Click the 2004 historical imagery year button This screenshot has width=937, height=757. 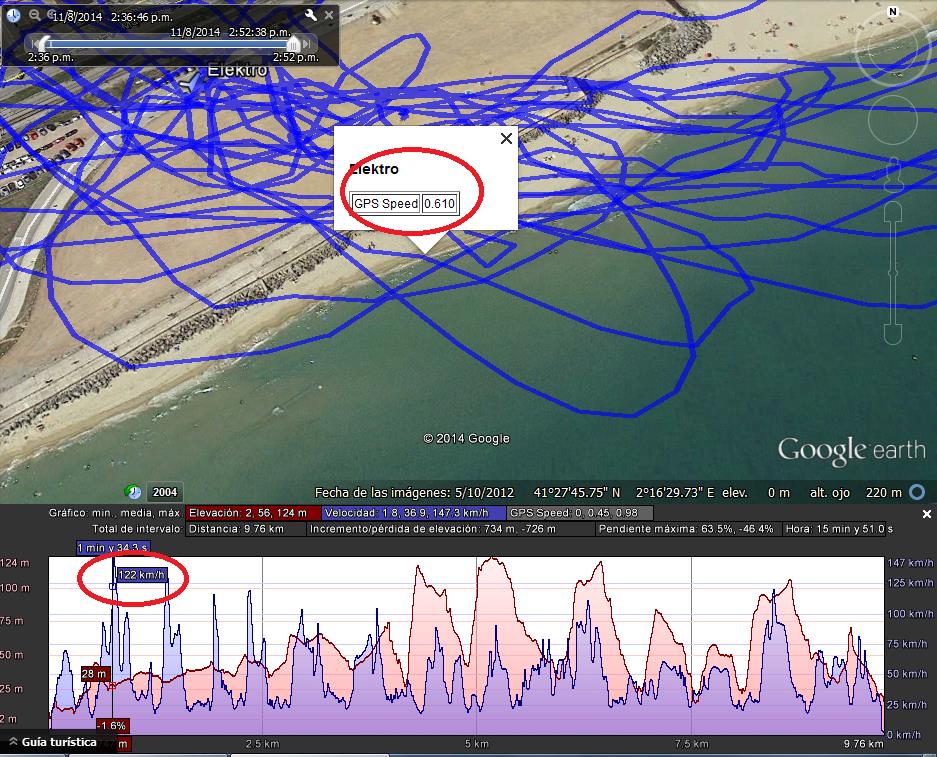164,492
